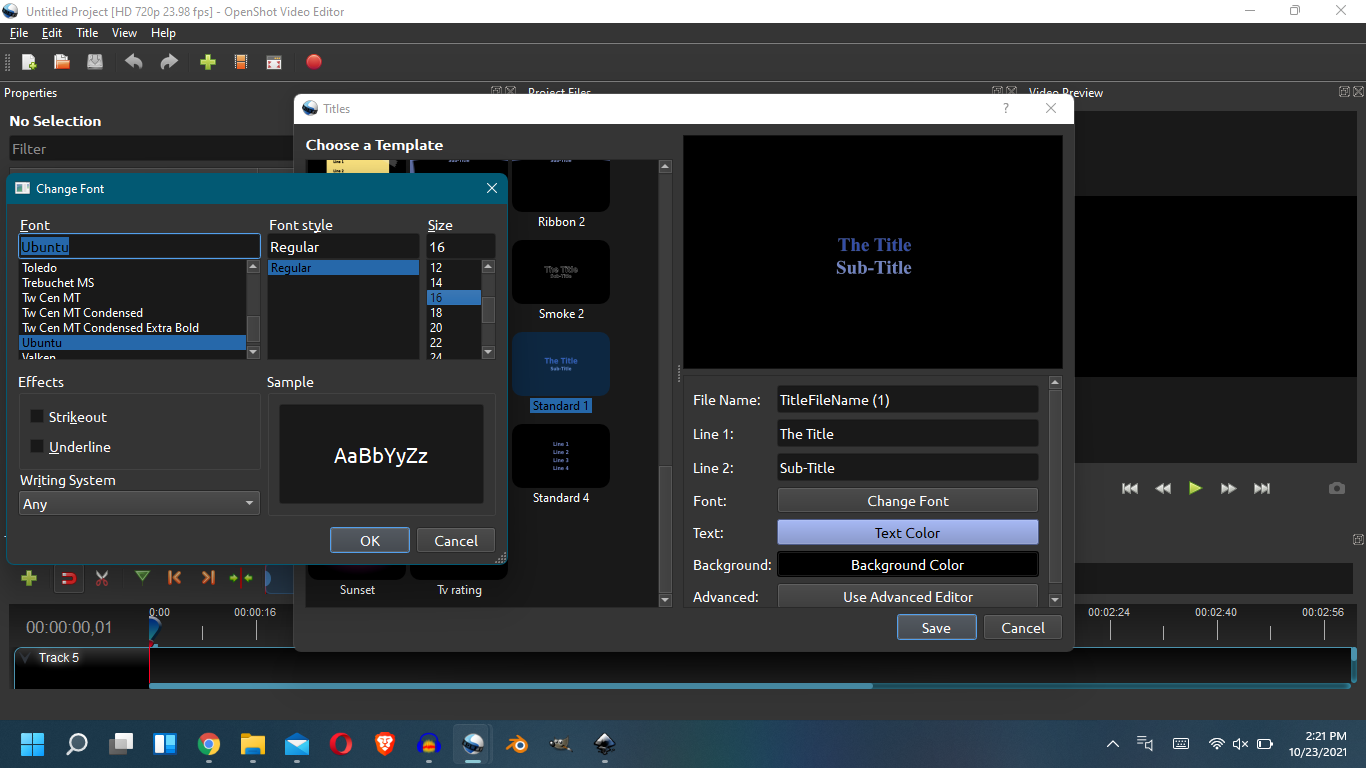This screenshot has width=1366, height=768.
Task: Enable the Underline effect
Action: 37,447
